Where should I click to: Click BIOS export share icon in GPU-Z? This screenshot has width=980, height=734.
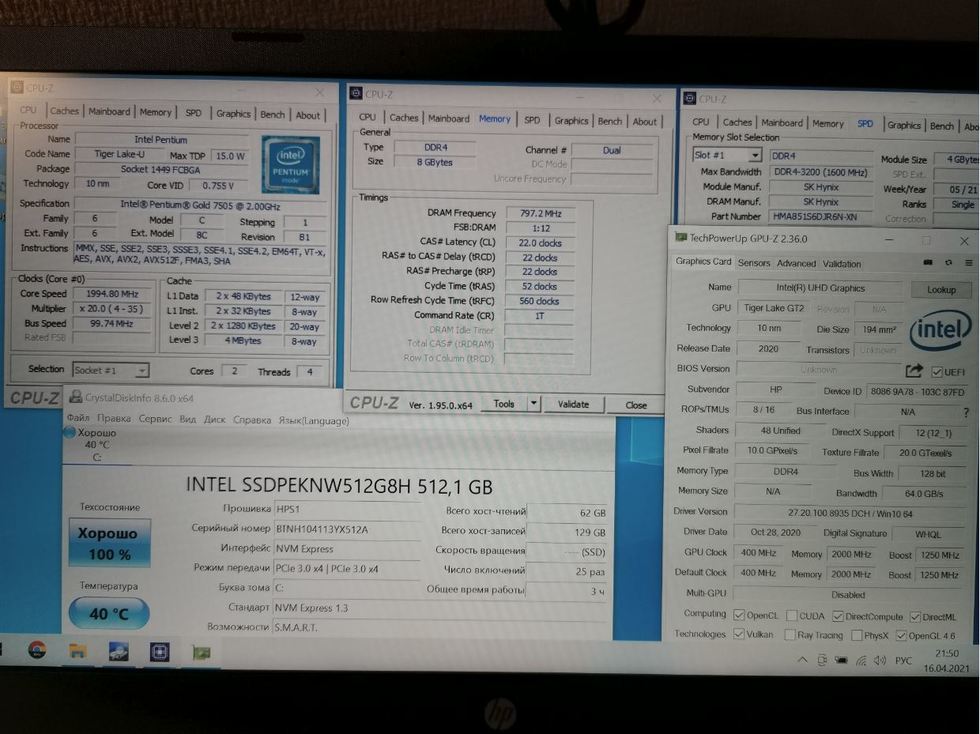914,370
